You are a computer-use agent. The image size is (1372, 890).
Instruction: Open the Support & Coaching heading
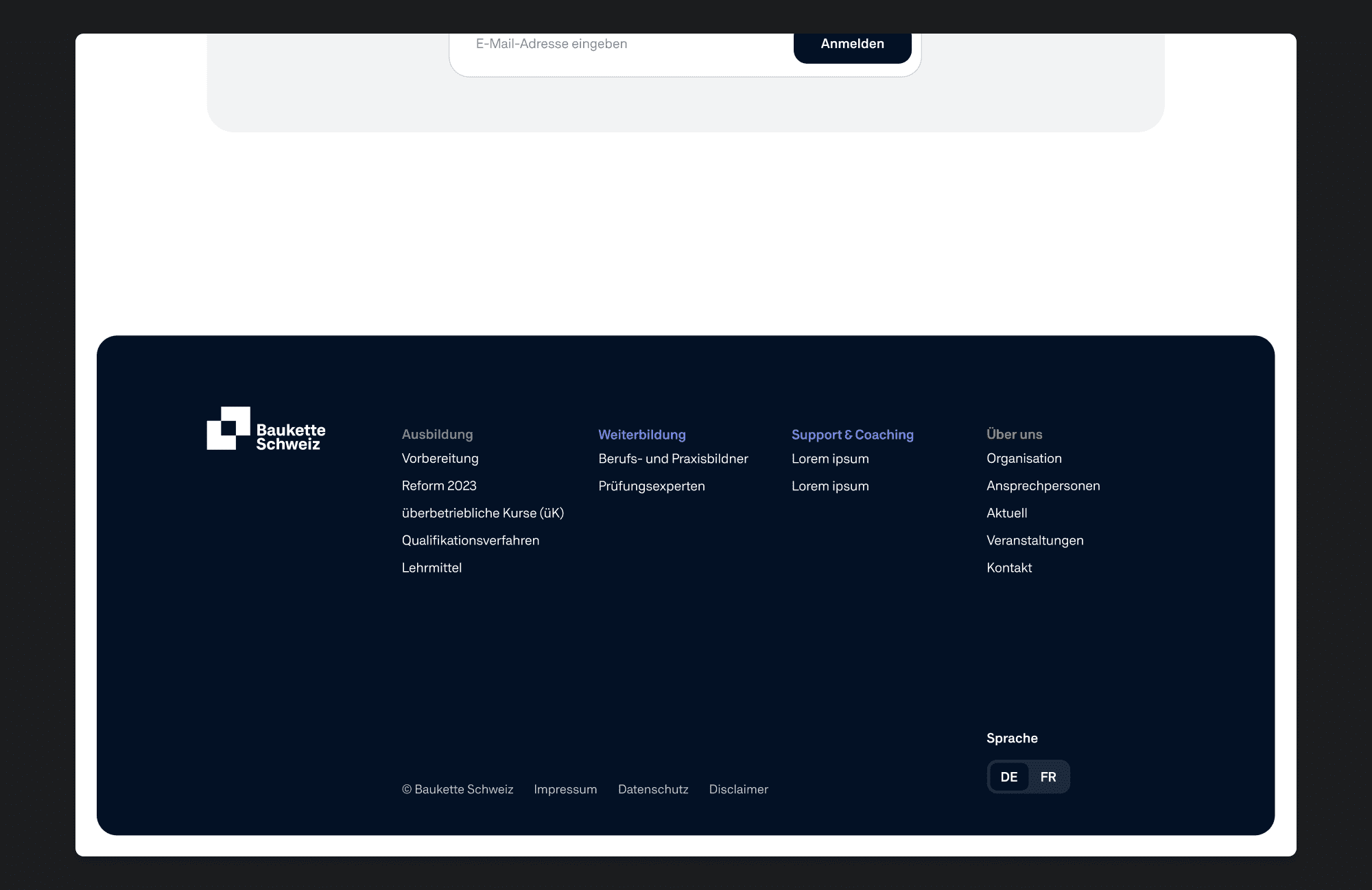point(853,435)
